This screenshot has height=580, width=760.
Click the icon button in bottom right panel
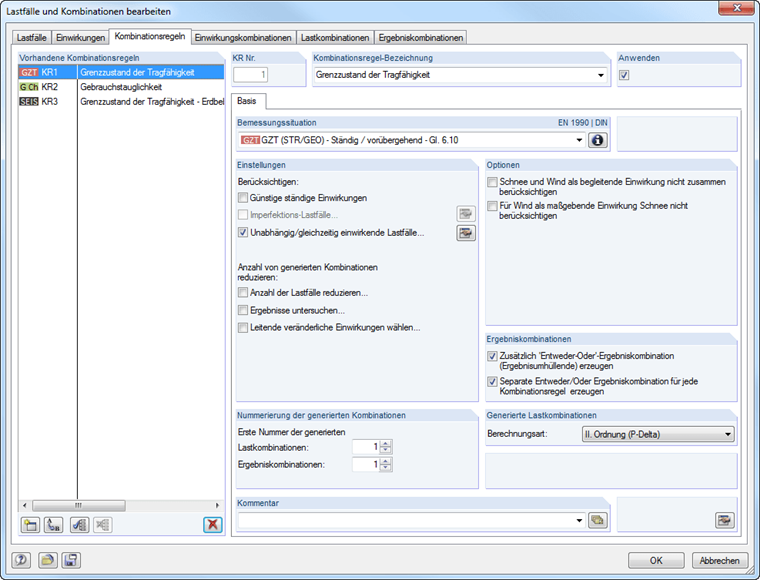pos(725,520)
